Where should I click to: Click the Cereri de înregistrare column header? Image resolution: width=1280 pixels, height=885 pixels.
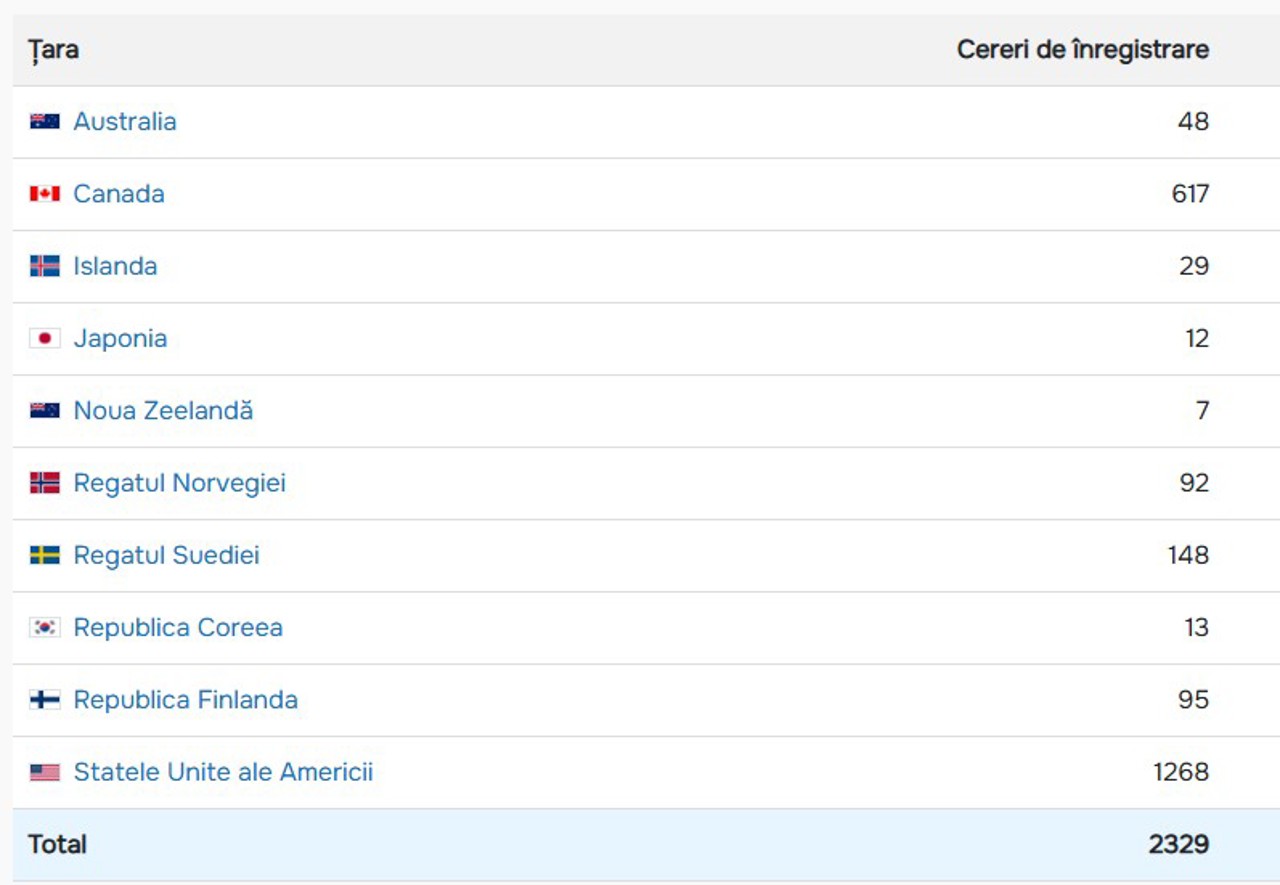(1082, 50)
